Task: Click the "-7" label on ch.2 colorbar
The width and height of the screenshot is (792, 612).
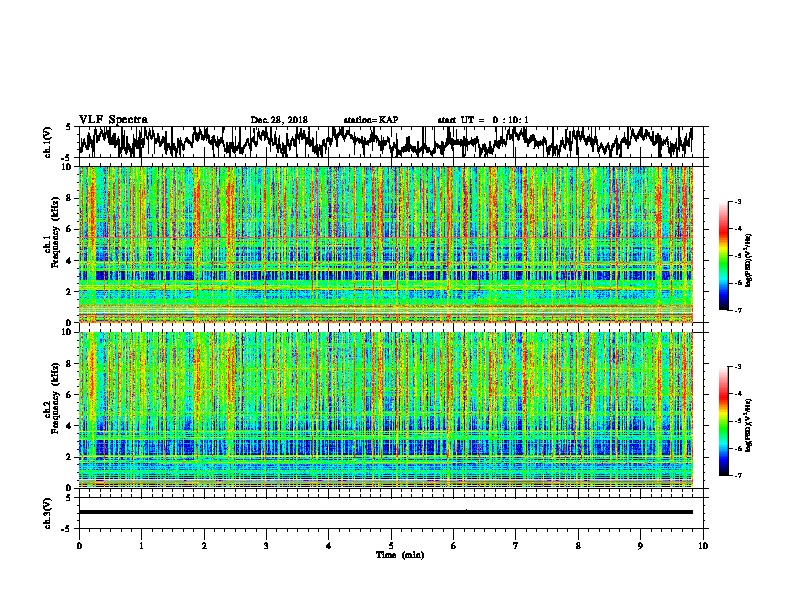Action: [738, 475]
